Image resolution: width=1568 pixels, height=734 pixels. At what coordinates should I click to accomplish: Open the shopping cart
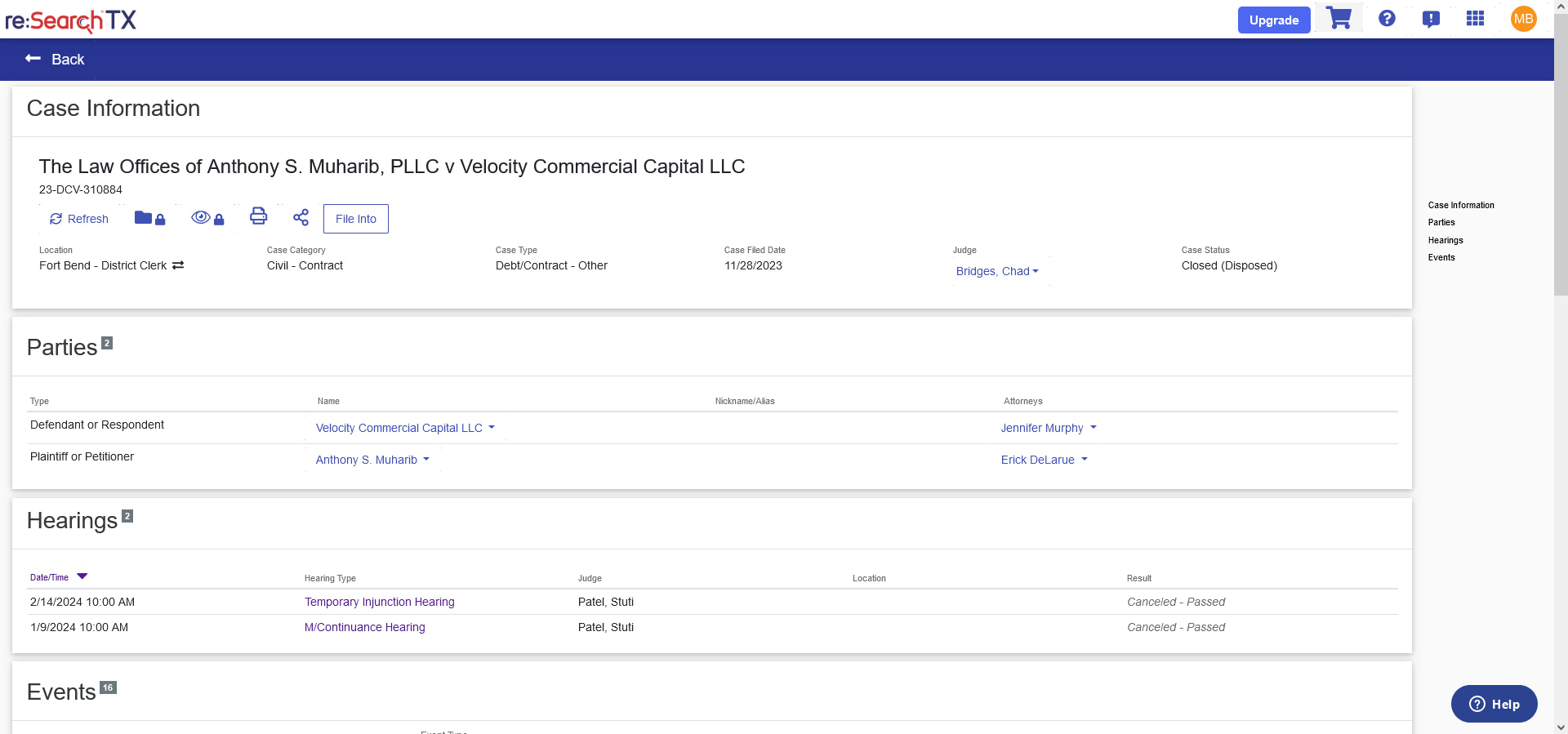pos(1339,18)
